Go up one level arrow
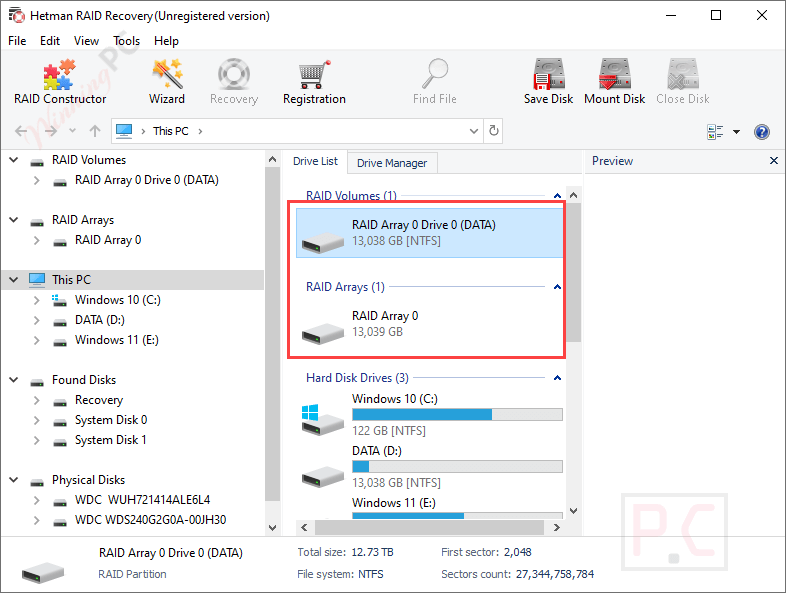The image size is (786, 593). pyautogui.click(x=95, y=131)
